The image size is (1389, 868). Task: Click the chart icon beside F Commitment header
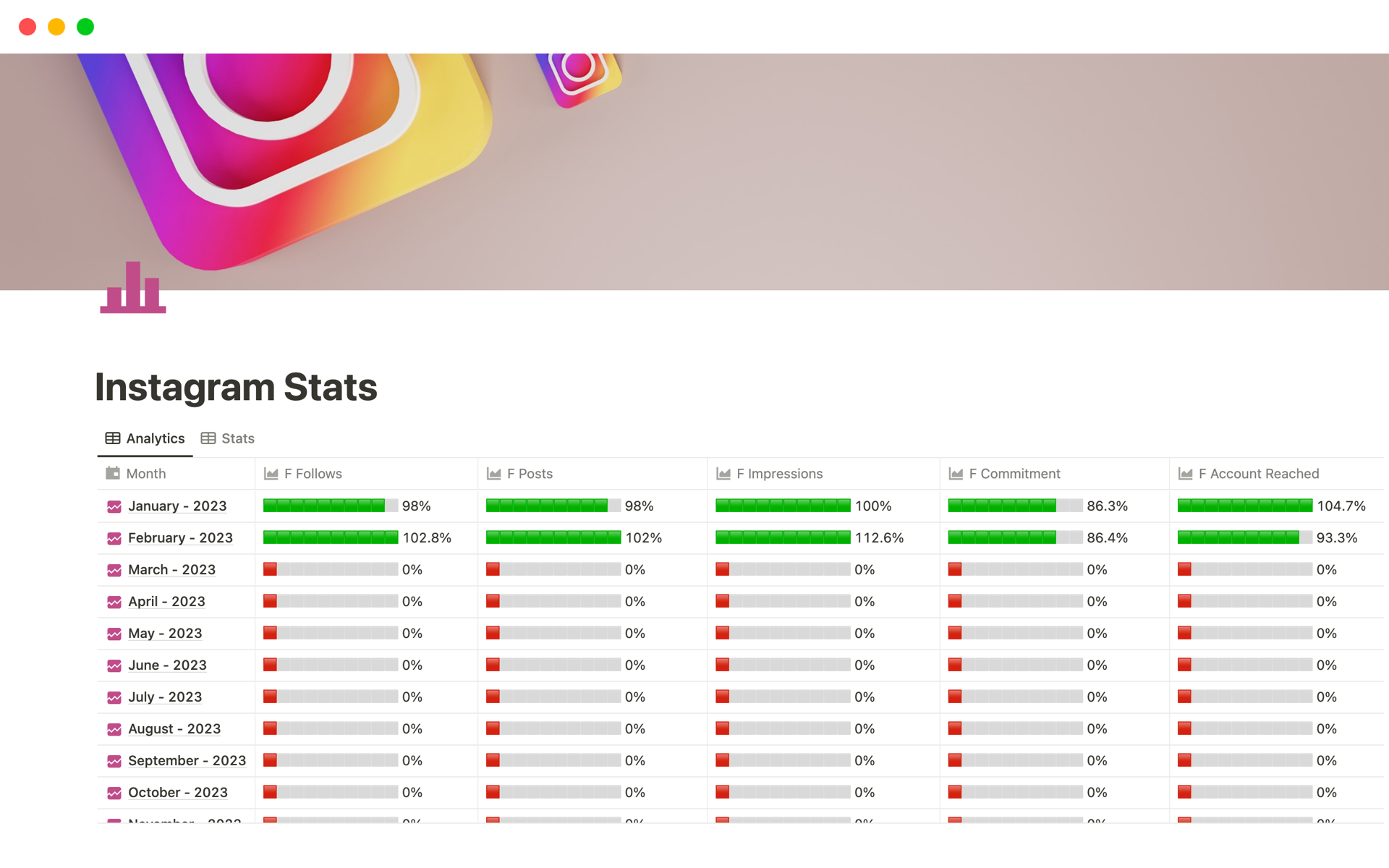pyautogui.click(x=956, y=474)
